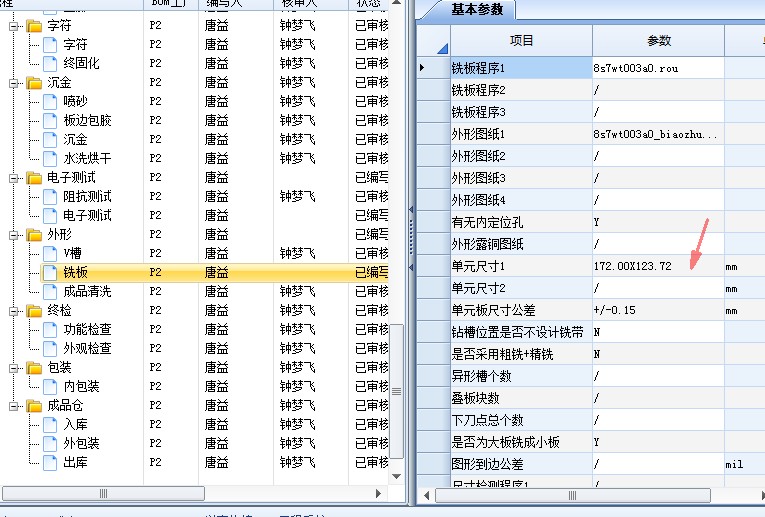Collapse the 终检 folder node
The height and width of the screenshot is (517, 765).
pyautogui.click(x=14, y=311)
